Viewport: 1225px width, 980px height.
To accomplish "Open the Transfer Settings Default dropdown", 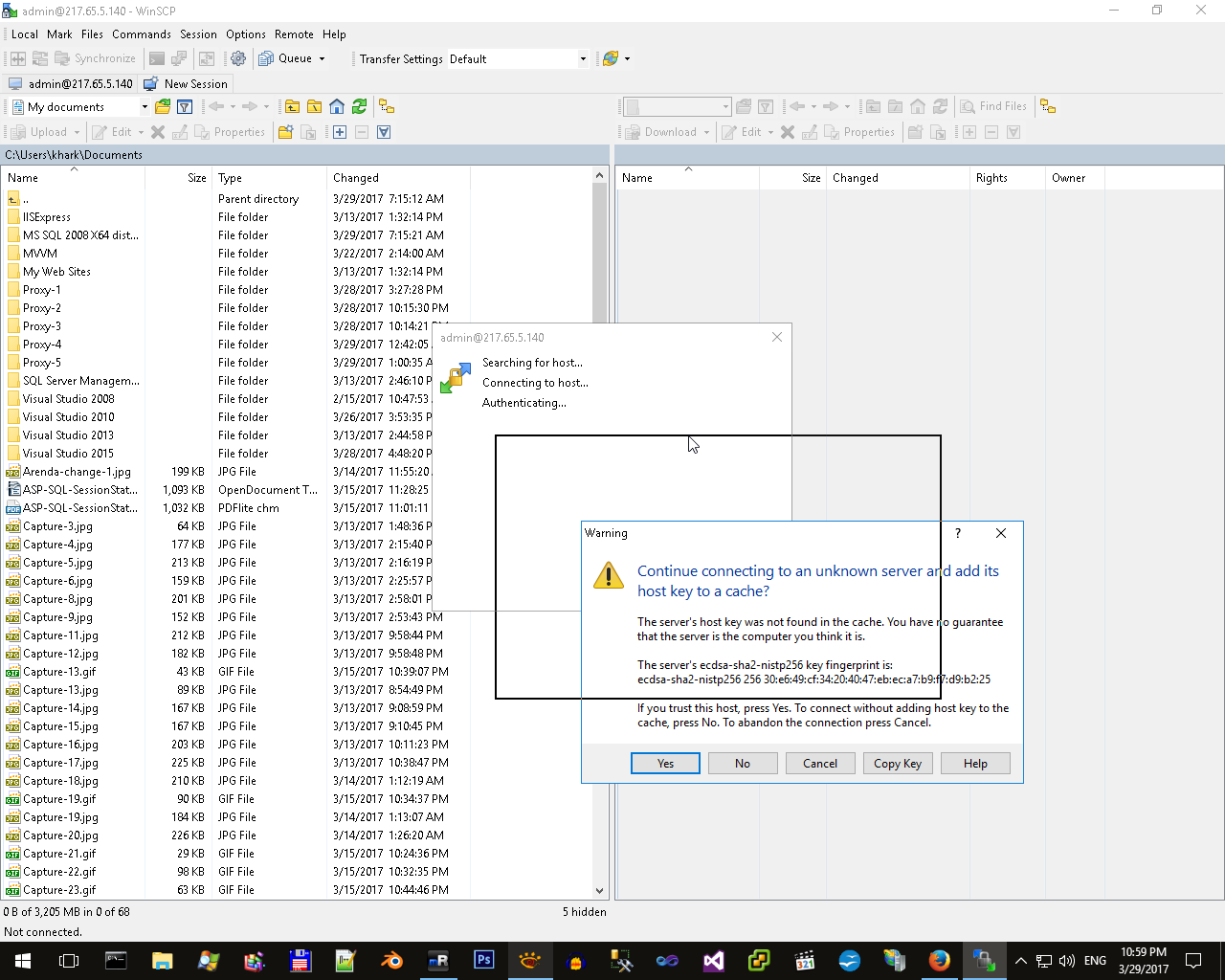I will click(583, 58).
